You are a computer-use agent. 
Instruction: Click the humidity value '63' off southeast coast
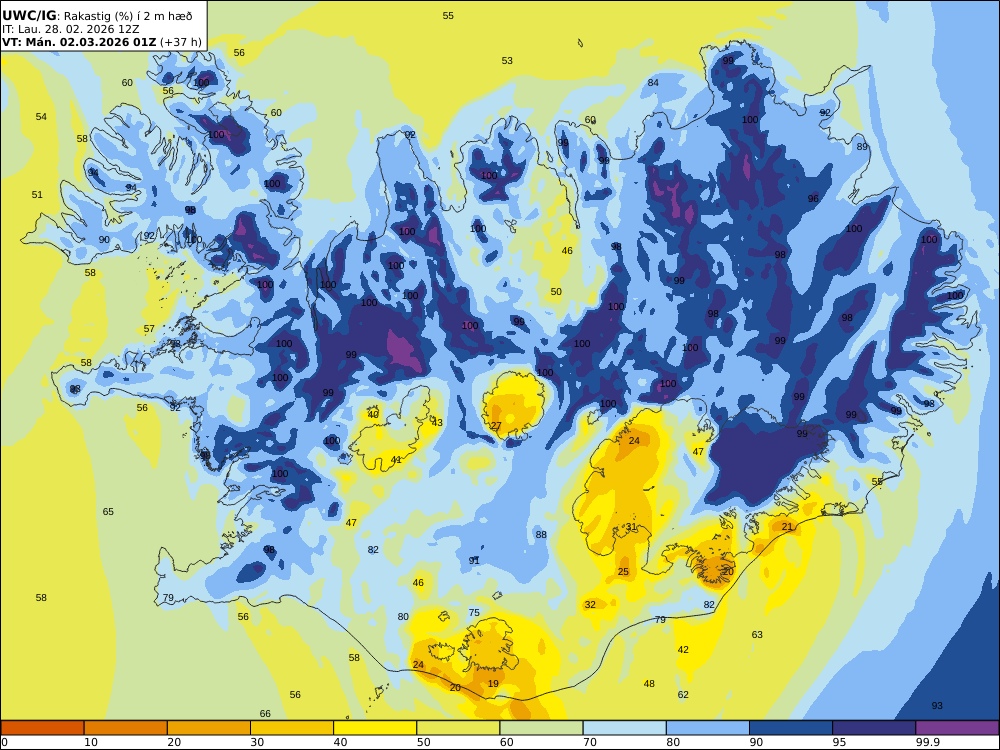click(x=757, y=635)
